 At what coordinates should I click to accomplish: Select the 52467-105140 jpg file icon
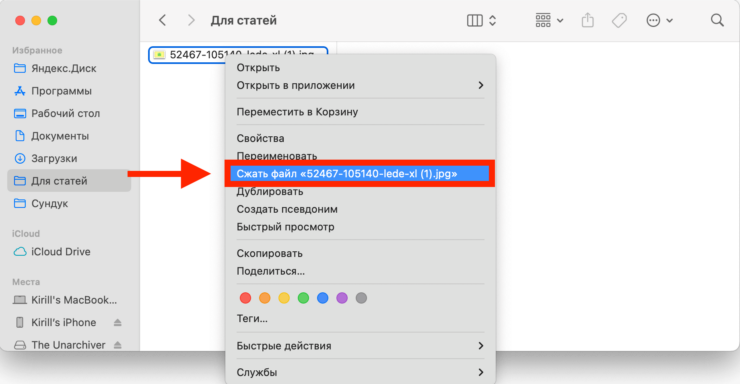pos(159,55)
